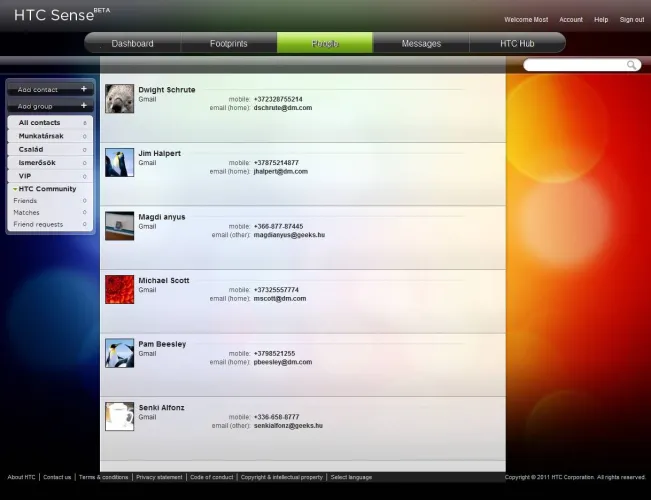Open Senki Alfonz's mug avatar
651x500 pixels.
[119, 416]
